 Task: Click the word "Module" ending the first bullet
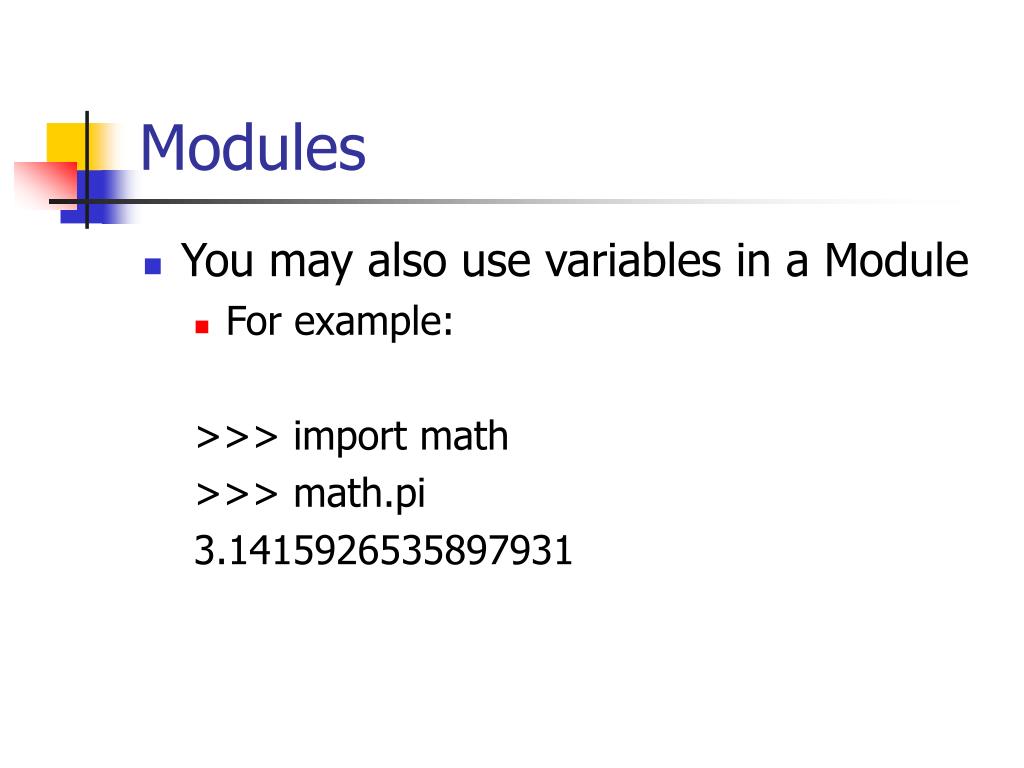point(896,261)
